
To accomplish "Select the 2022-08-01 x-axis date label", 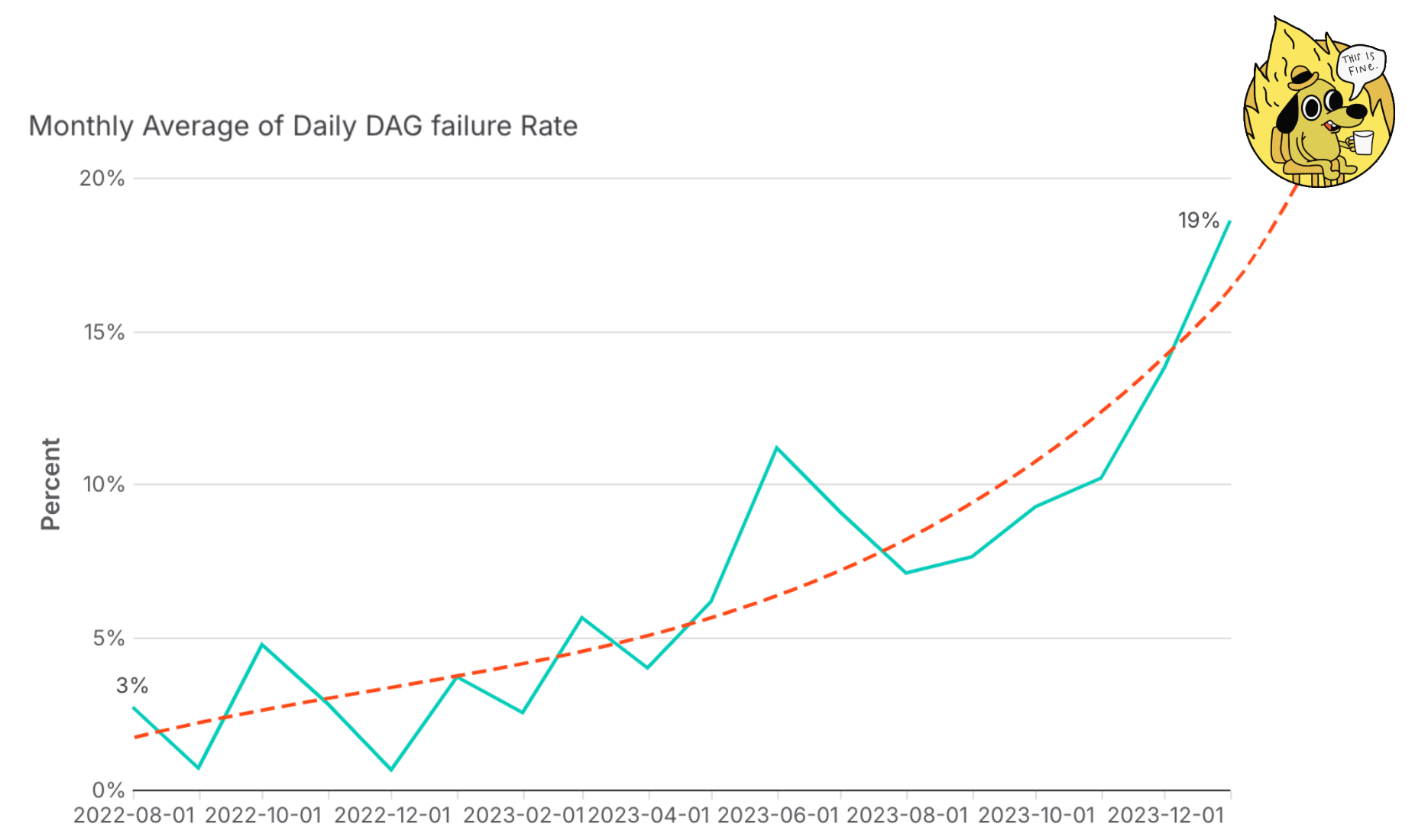I will [x=134, y=816].
